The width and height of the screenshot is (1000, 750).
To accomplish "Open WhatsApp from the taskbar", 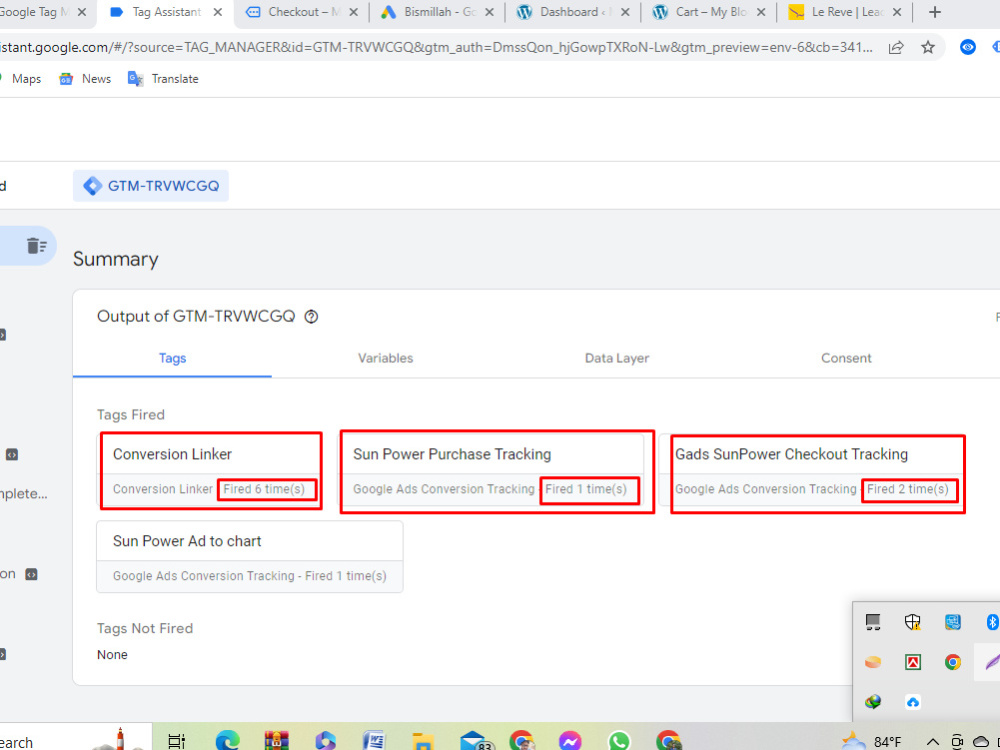I will pyautogui.click(x=619, y=740).
